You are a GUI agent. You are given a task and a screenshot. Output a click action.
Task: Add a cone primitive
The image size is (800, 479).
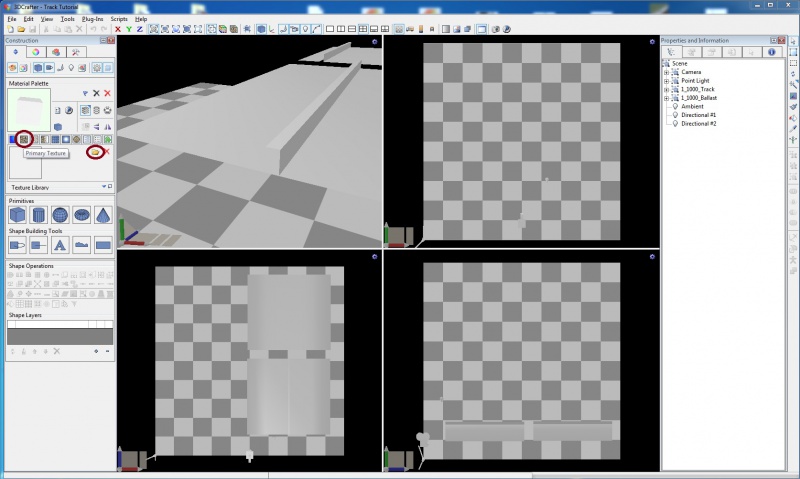pos(103,215)
